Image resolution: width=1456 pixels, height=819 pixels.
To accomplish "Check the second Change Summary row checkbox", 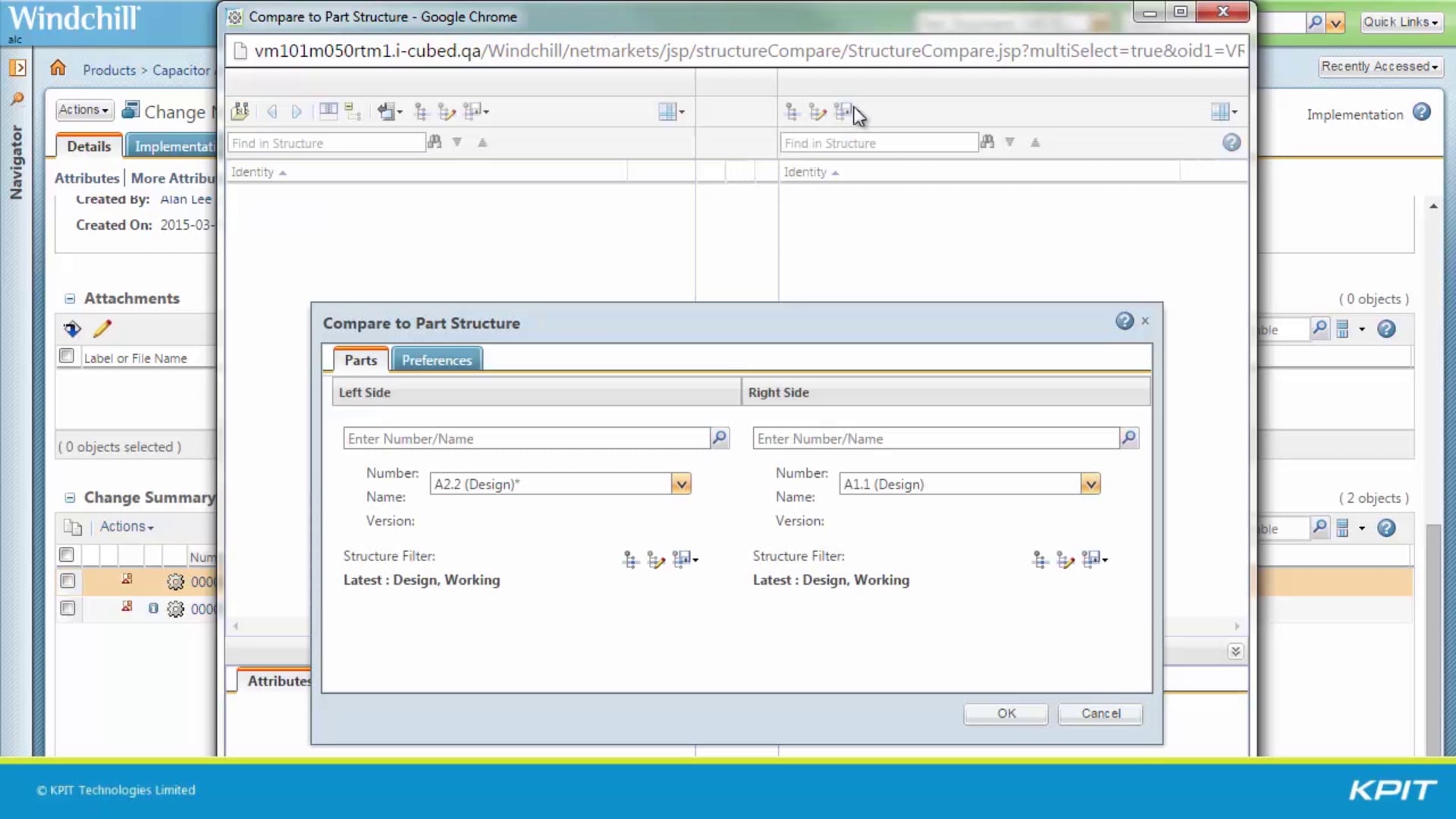I will (67, 608).
